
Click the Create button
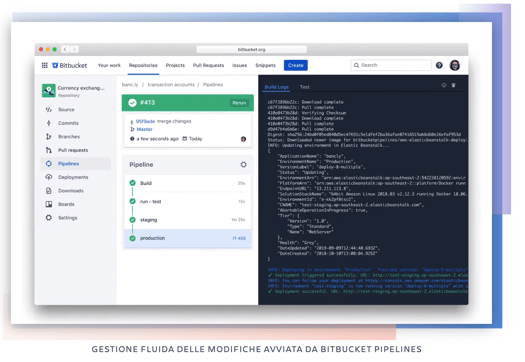[x=296, y=65]
